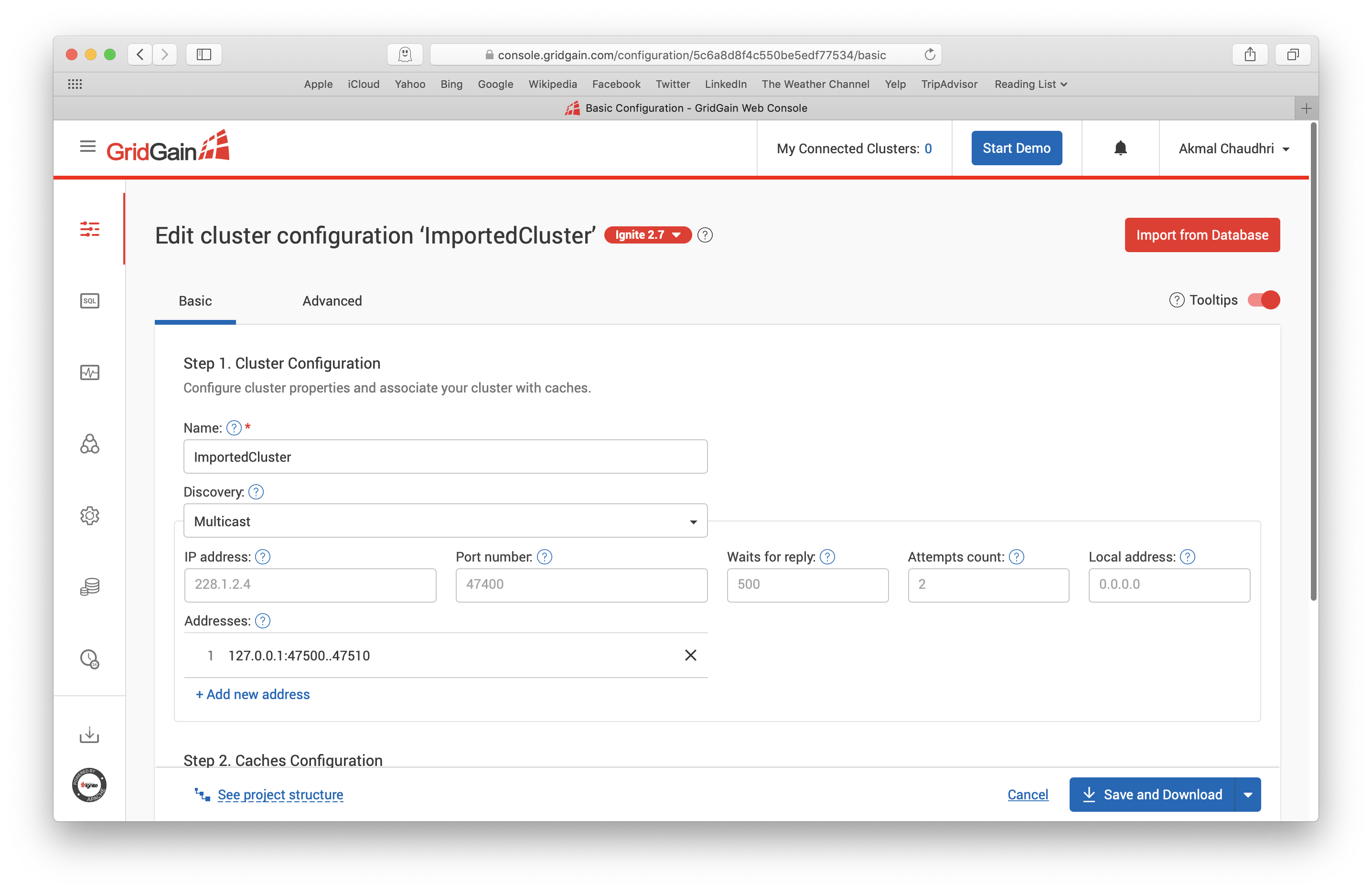Click the Import from Database button
The width and height of the screenshot is (1372, 892).
click(1201, 235)
